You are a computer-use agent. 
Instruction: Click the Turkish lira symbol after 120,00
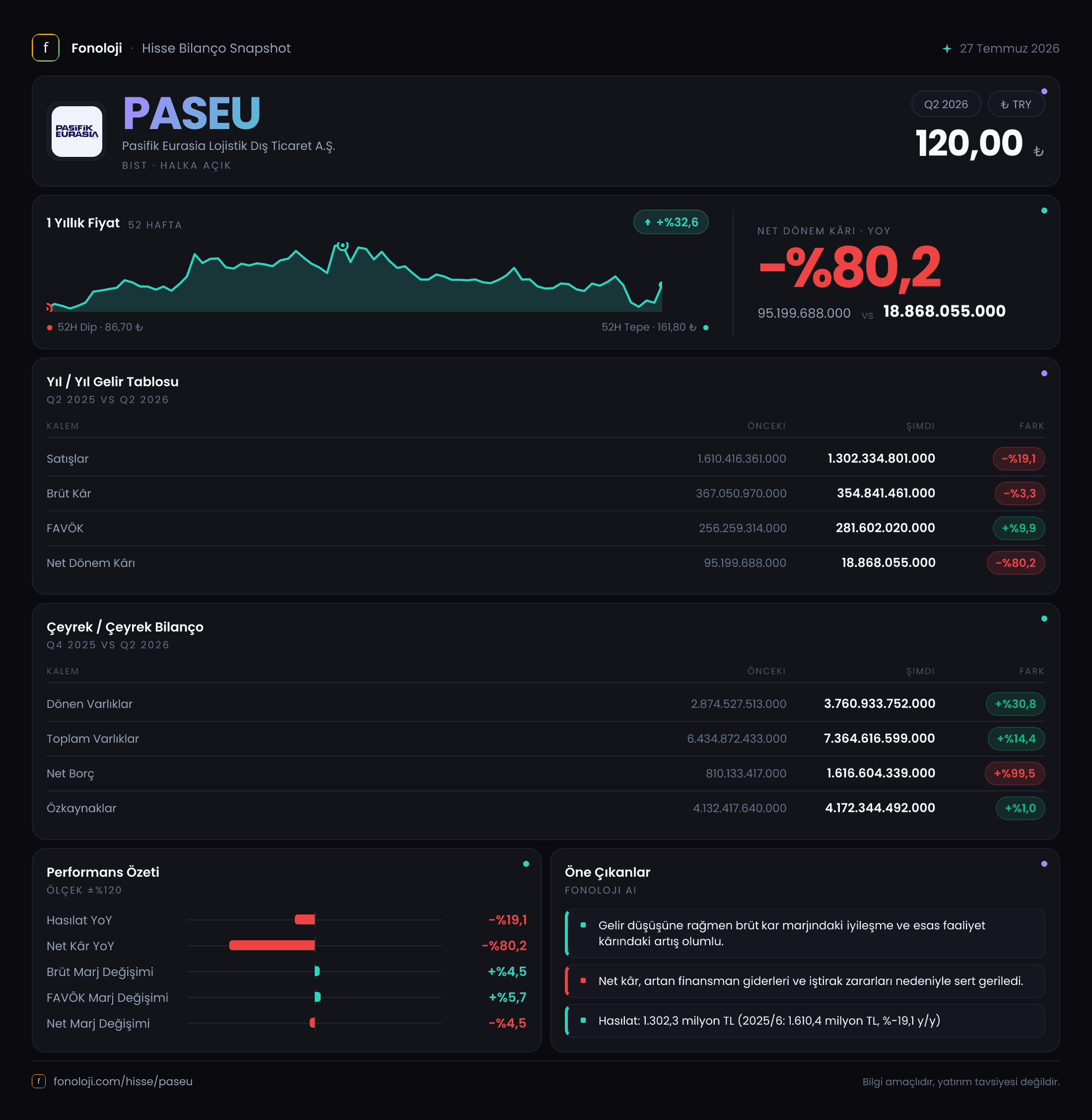tap(1038, 151)
